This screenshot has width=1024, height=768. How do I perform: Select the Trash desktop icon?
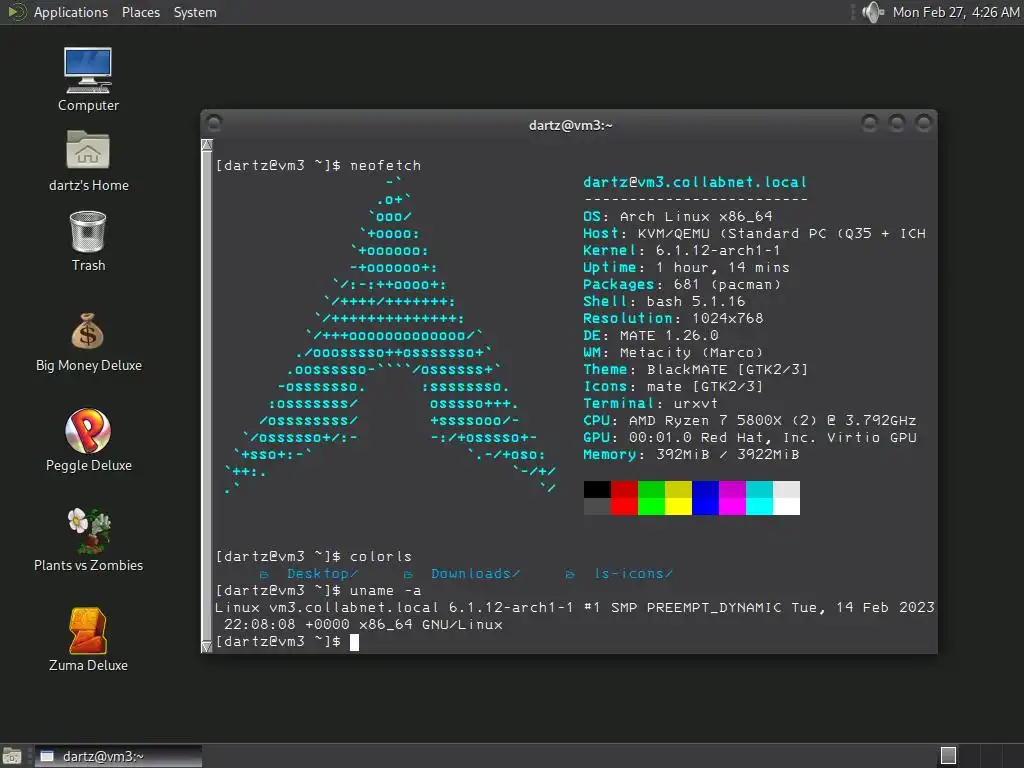point(88,241)
